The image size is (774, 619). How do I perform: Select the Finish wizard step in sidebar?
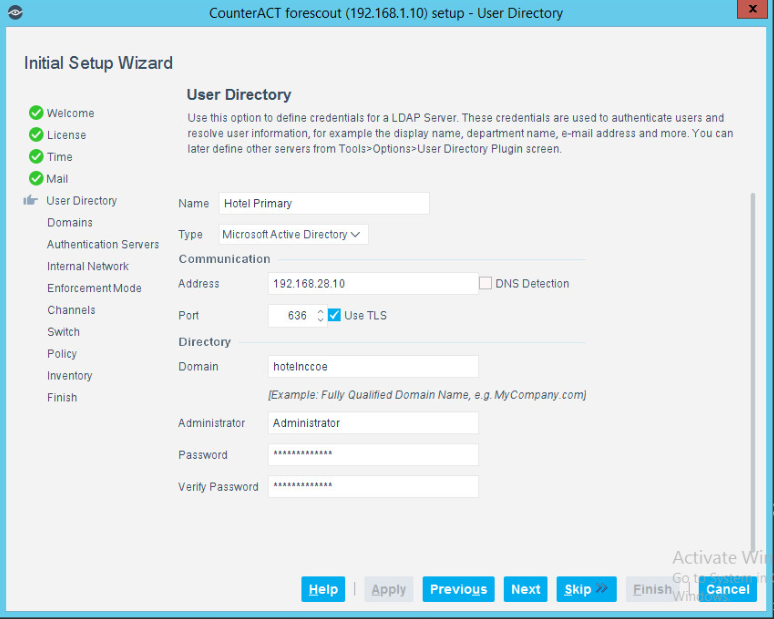[62, 397]
